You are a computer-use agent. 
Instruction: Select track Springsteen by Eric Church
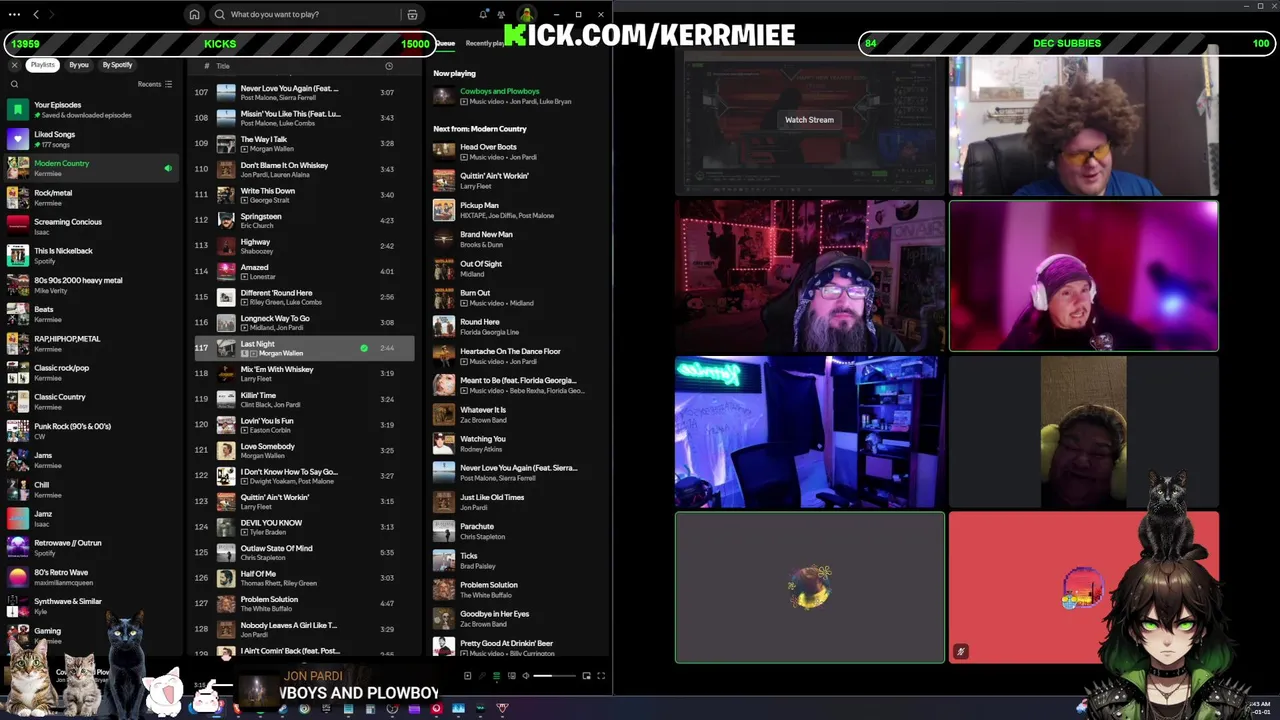coord(304,220)
